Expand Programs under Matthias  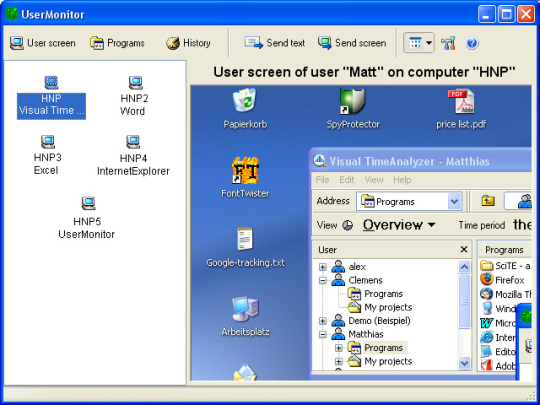pos(339,348)
